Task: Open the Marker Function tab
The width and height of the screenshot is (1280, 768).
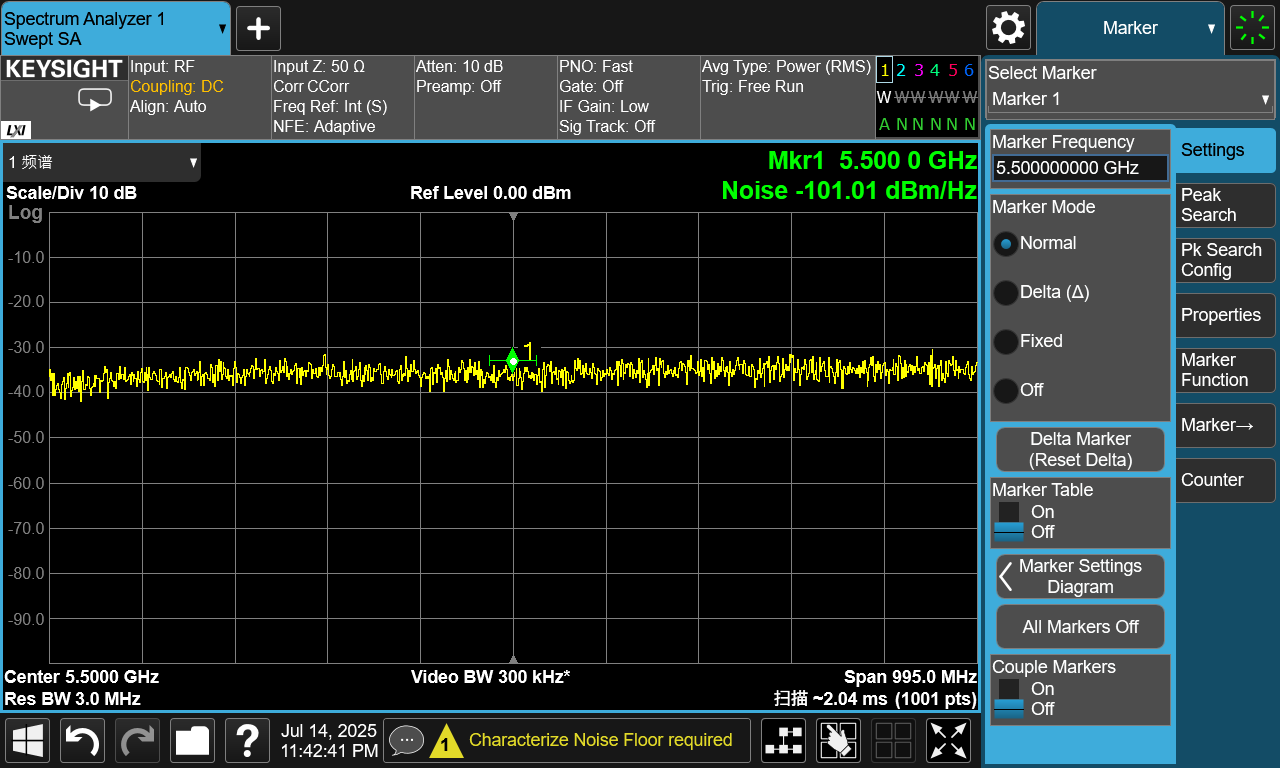Action: (1225, 370)
